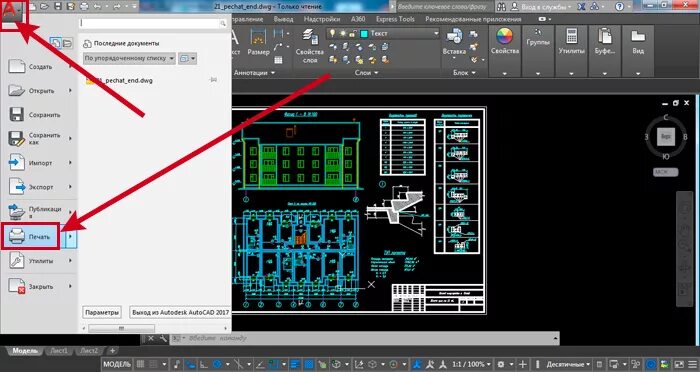Select Print (Печать) in application menu

tap(31, 236)
